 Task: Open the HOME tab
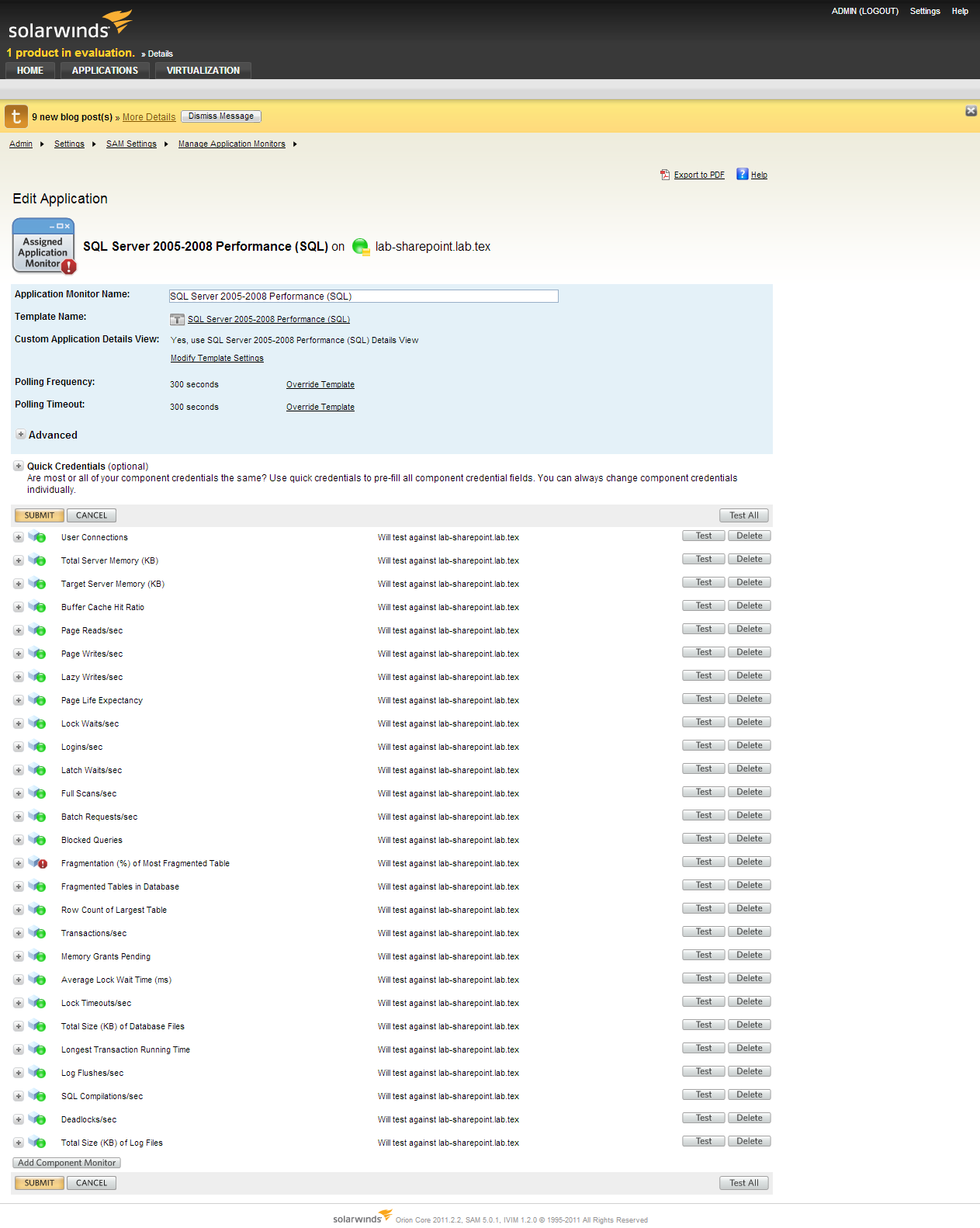(30, 71)
